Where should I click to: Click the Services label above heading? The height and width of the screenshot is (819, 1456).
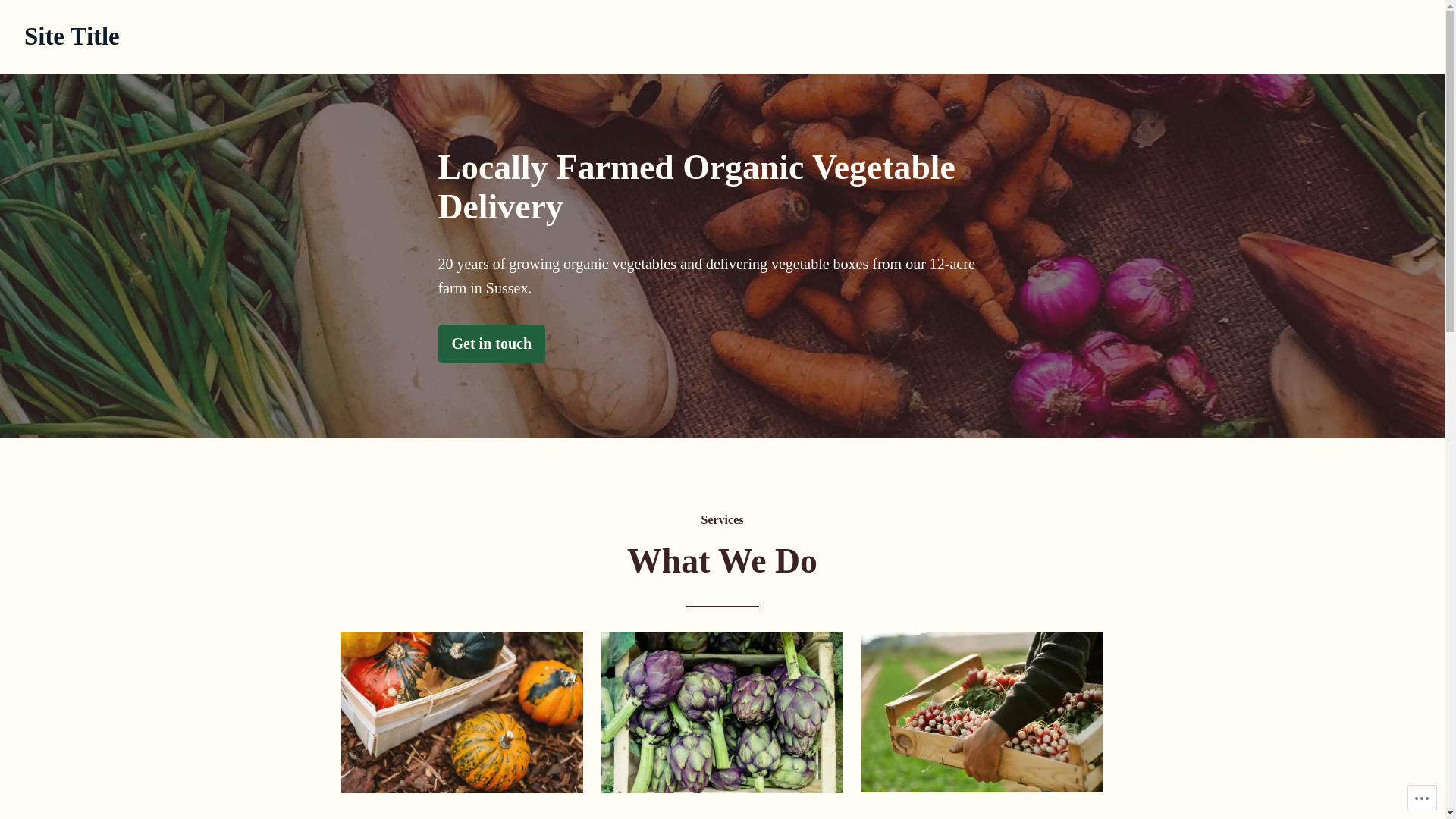722,520
